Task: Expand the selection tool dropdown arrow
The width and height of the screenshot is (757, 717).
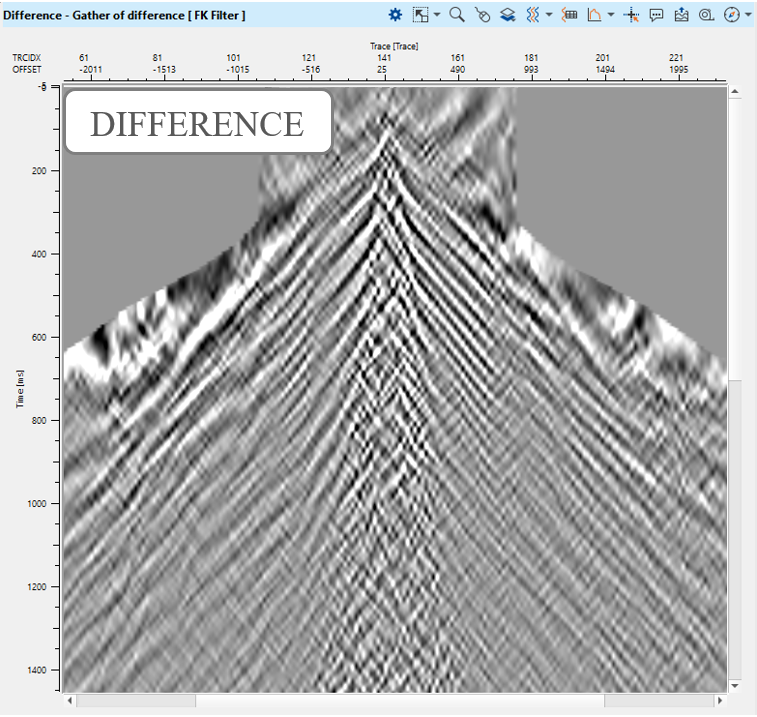Action: point(436,15)
